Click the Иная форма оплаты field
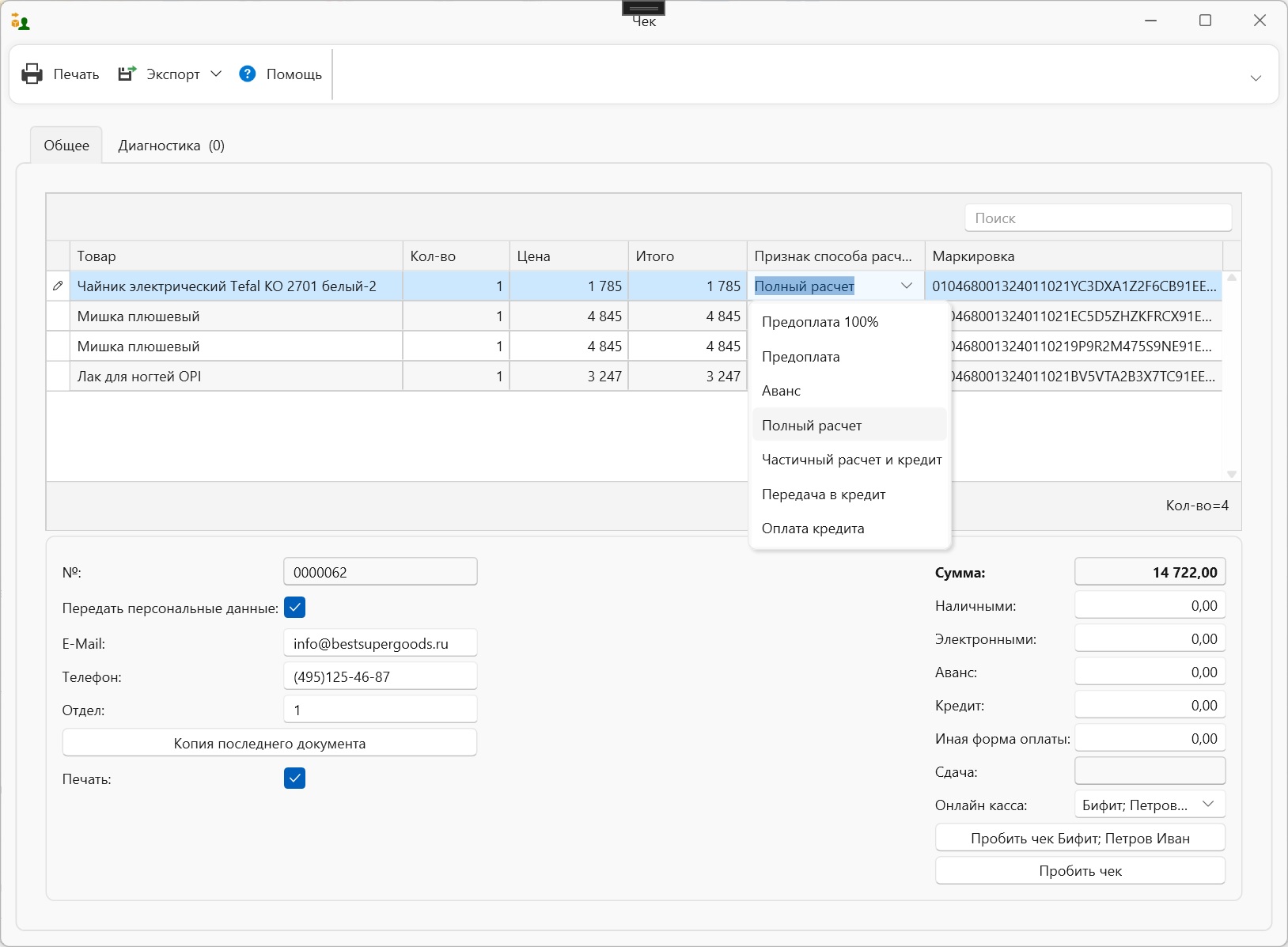Image resolution: width=1288 pixels, height=947 pixels. click(x=1150, y=738)
